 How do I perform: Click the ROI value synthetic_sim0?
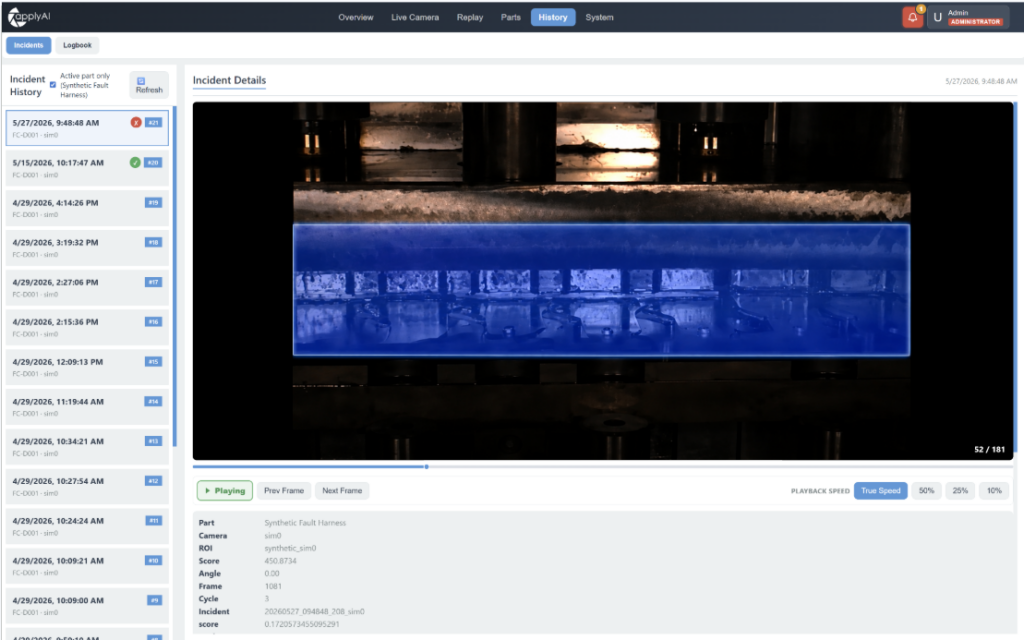click(290, 548)
